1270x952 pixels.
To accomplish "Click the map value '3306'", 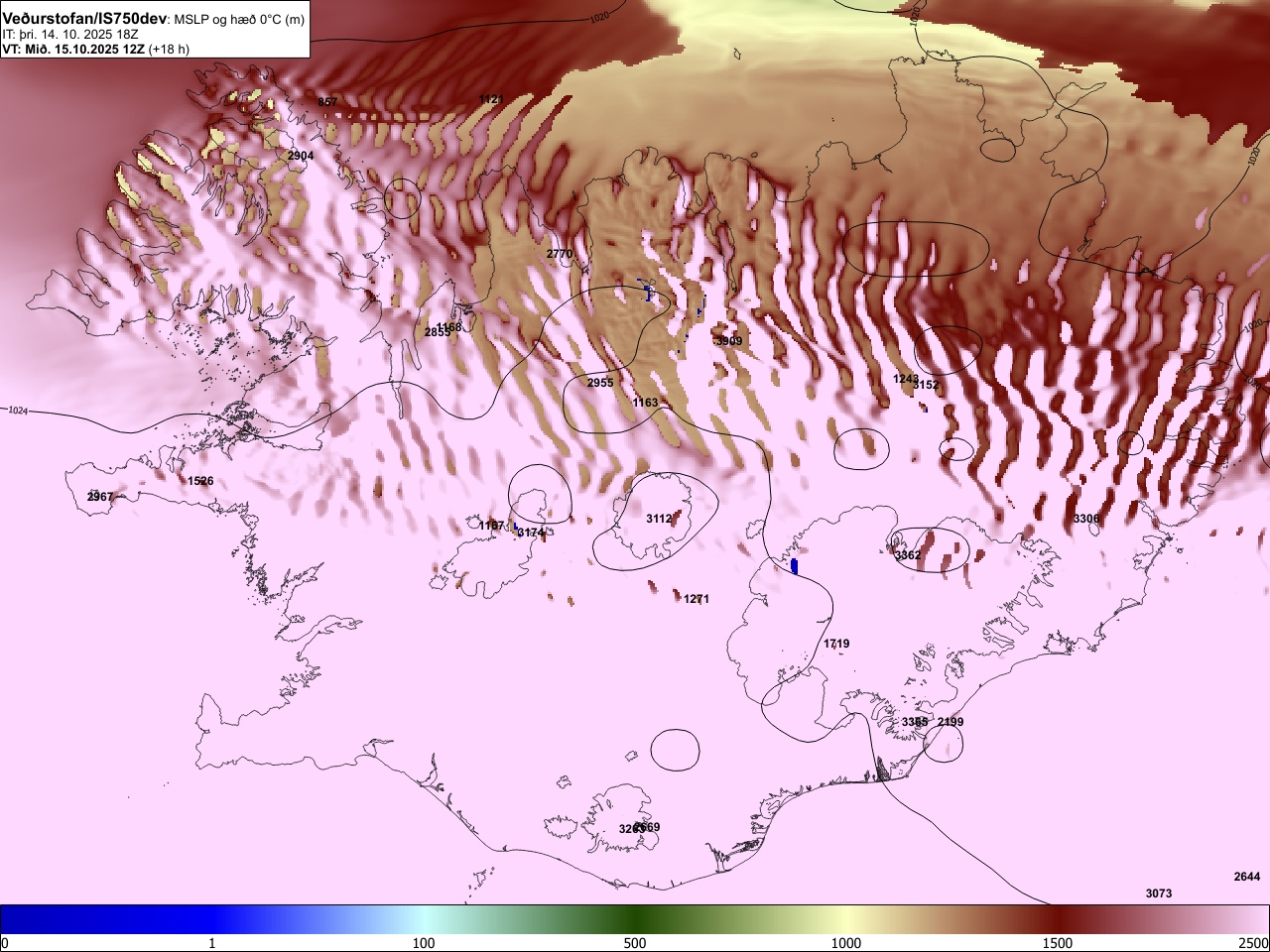I will [1086, 519].
